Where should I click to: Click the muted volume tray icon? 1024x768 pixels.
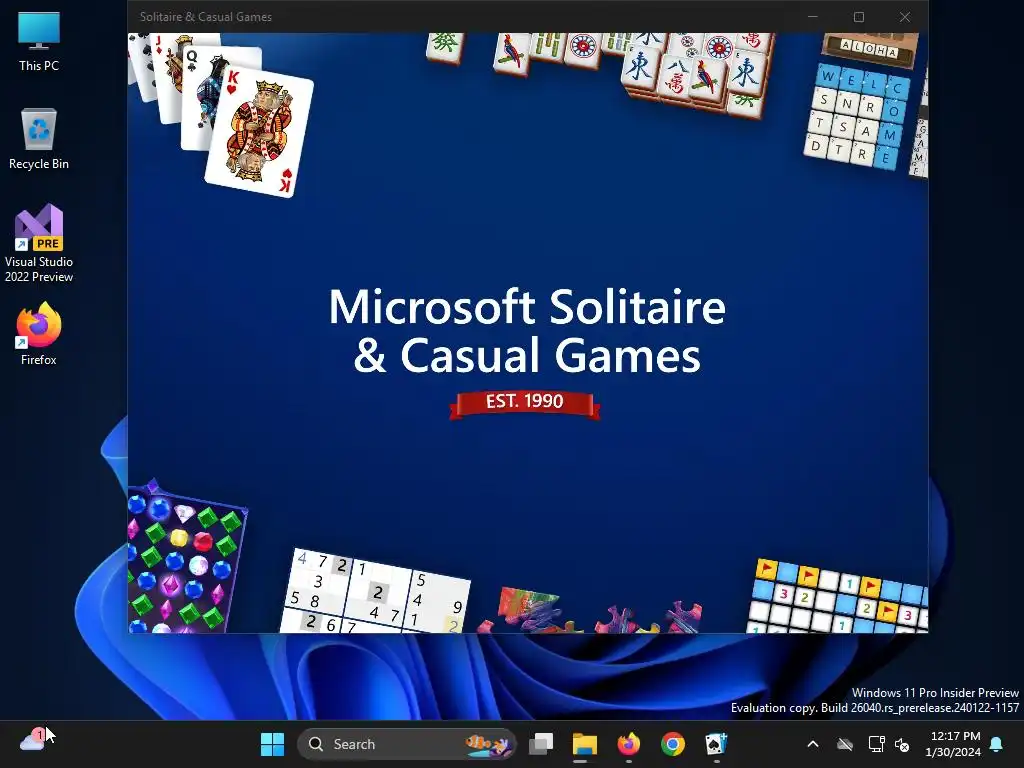[x=902, y=744]
